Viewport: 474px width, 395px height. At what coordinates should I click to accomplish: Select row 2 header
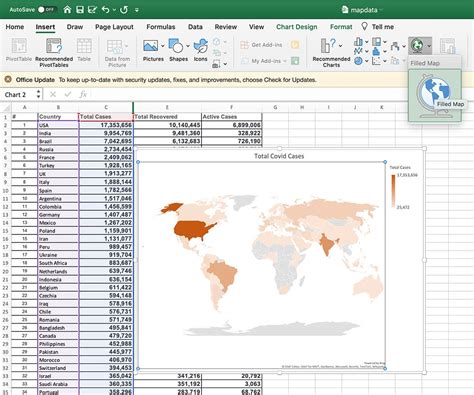(x=5, y=125)
